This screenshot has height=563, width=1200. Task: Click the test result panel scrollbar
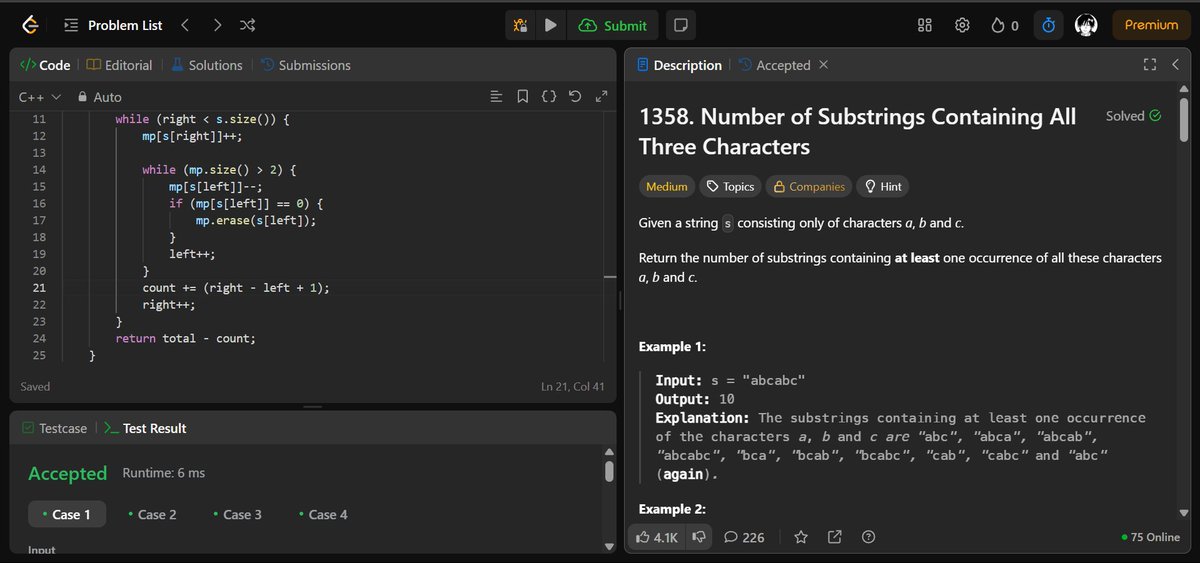(x=609, y=471)
